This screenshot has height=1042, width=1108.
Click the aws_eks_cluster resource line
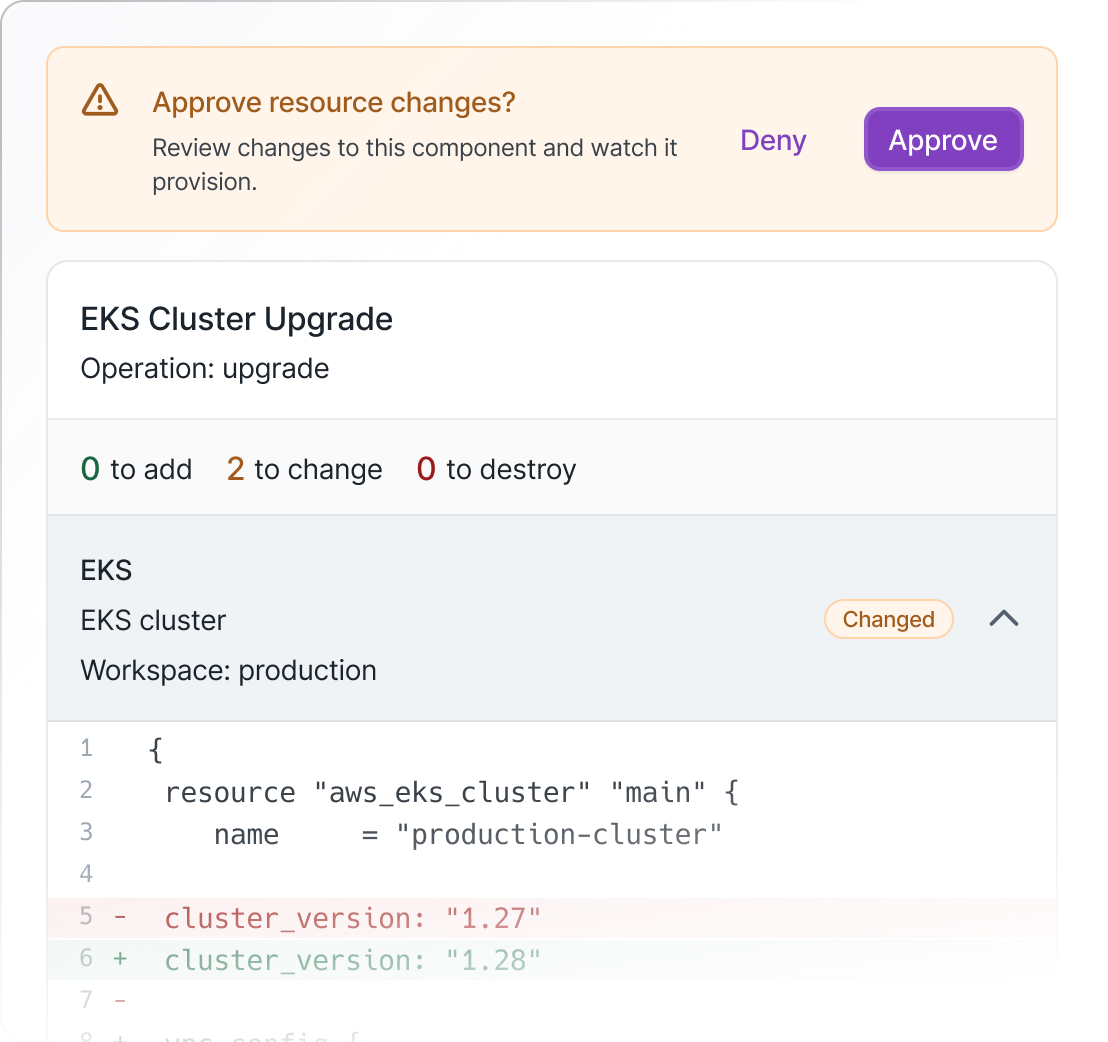coord(451,793)
